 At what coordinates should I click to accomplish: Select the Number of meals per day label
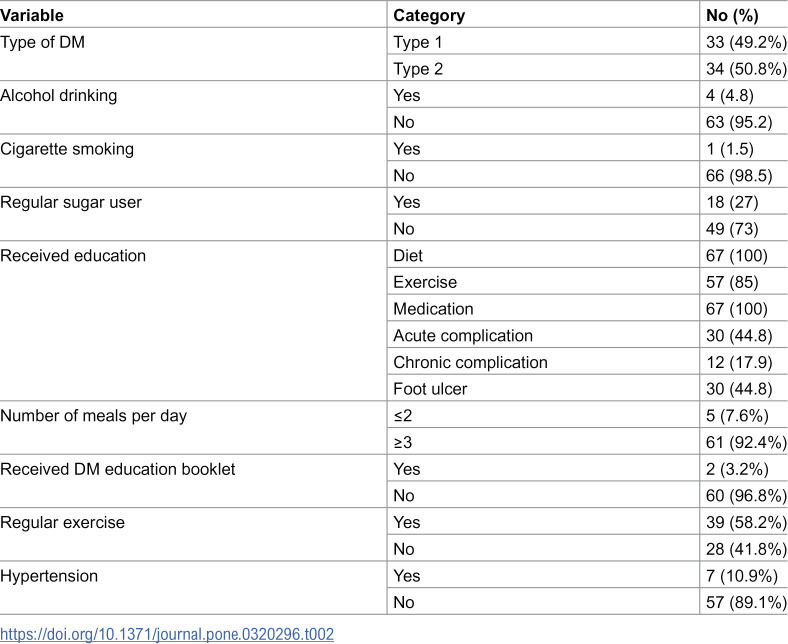point(93,416)
